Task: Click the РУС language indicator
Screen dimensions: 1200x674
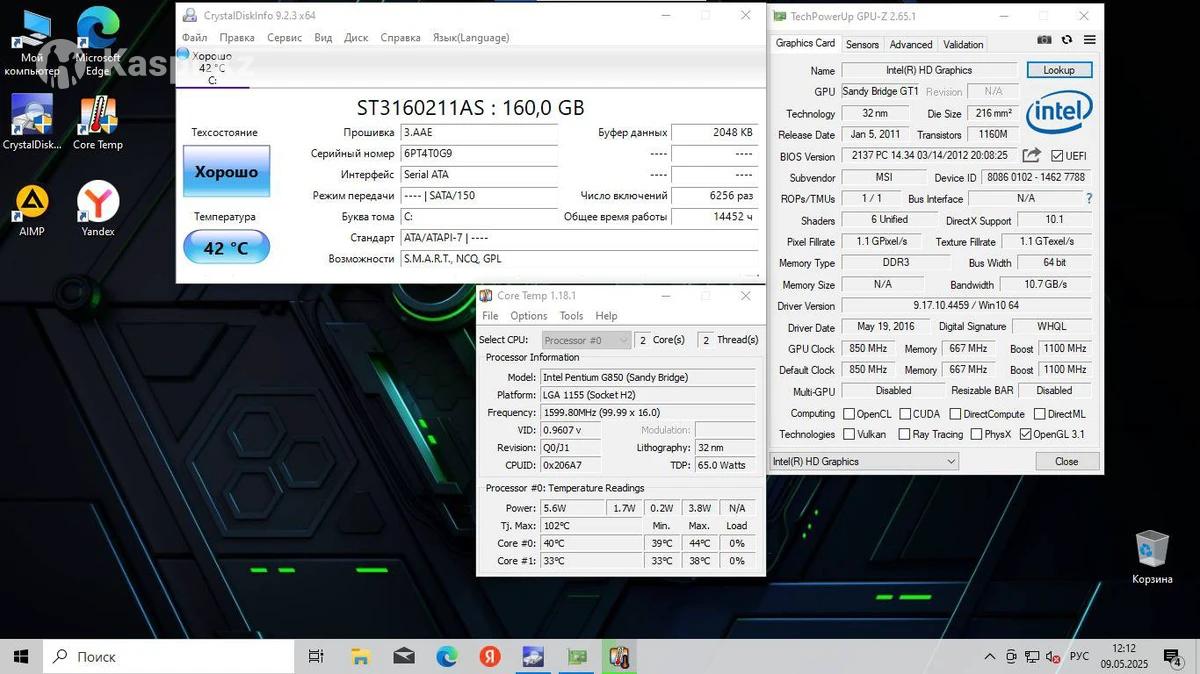Action: [x=1079, y=657]
